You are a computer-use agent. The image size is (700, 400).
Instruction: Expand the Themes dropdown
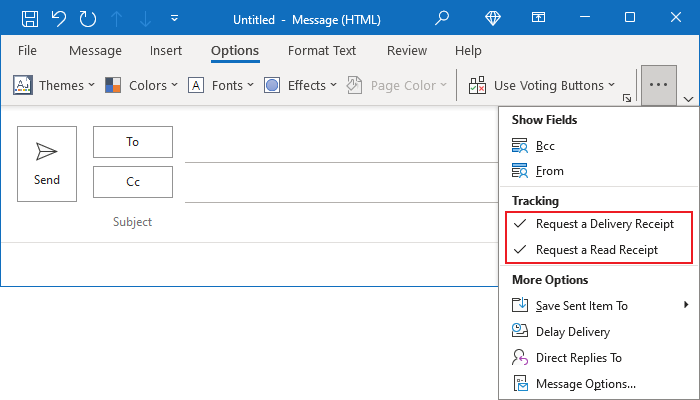point(53,86)
